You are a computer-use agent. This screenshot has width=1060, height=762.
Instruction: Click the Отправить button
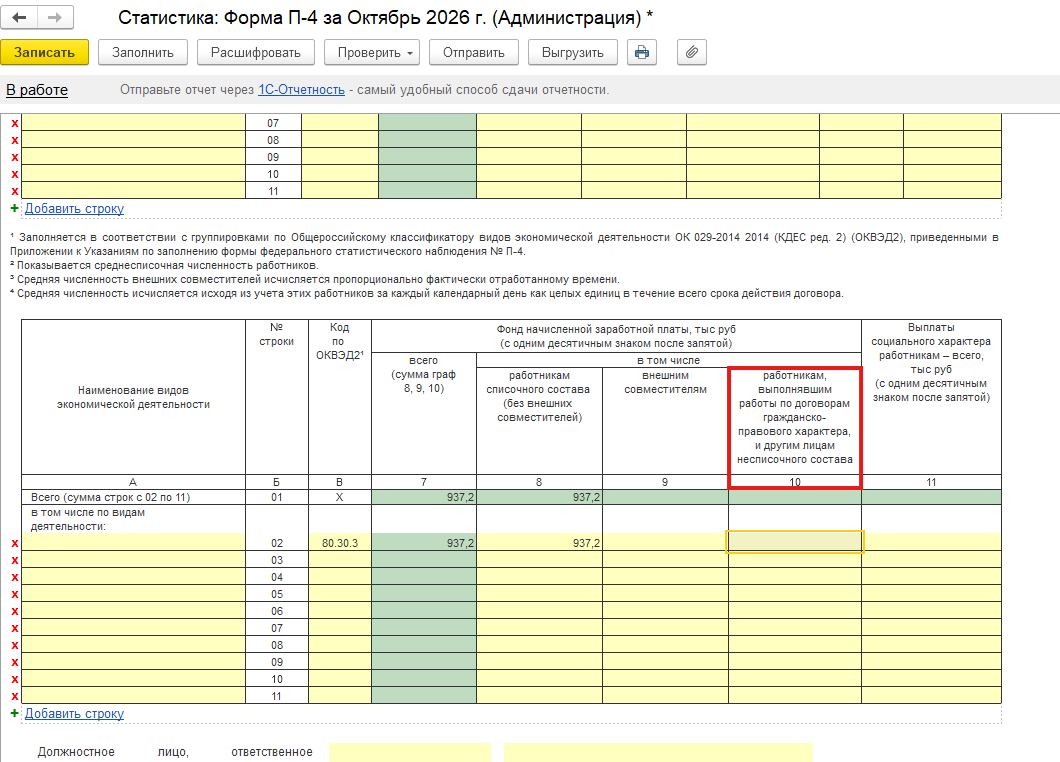(x=474, y=52)
